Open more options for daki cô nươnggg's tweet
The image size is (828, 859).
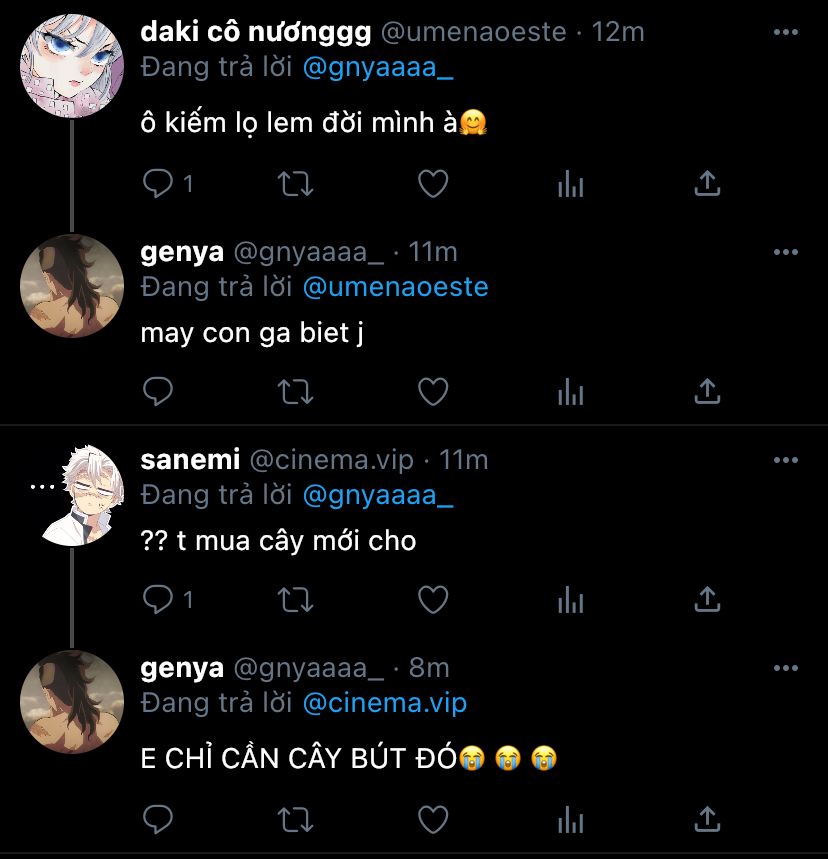coord(786,32)
